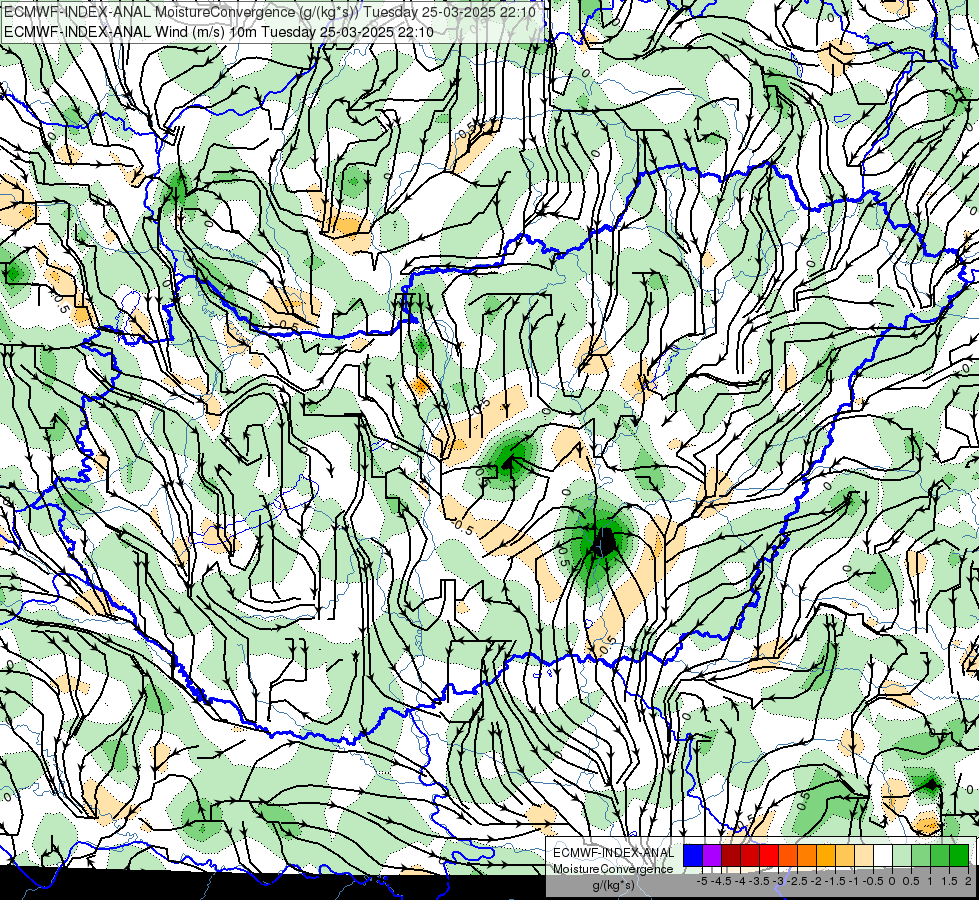
Task: Click the legend tick label "-2"
Action: 817,881
